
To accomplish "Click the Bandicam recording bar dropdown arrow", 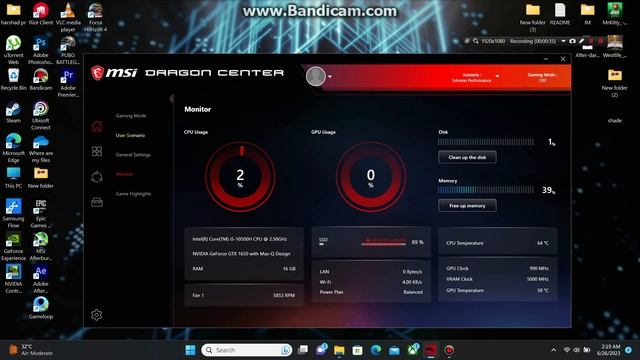I will coord(563,41).
